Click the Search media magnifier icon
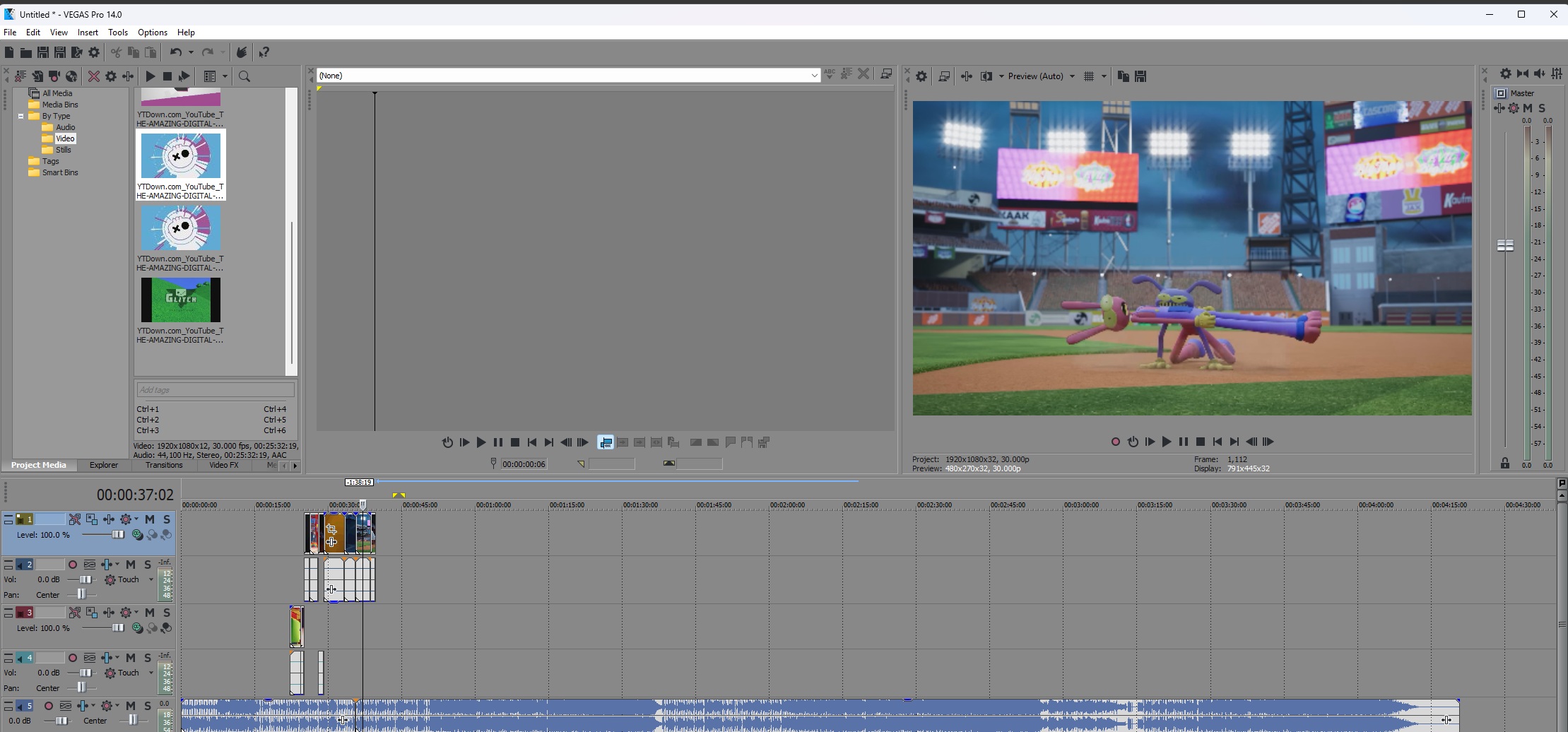Screen dimensions: 1568x732 coord(244,76)
